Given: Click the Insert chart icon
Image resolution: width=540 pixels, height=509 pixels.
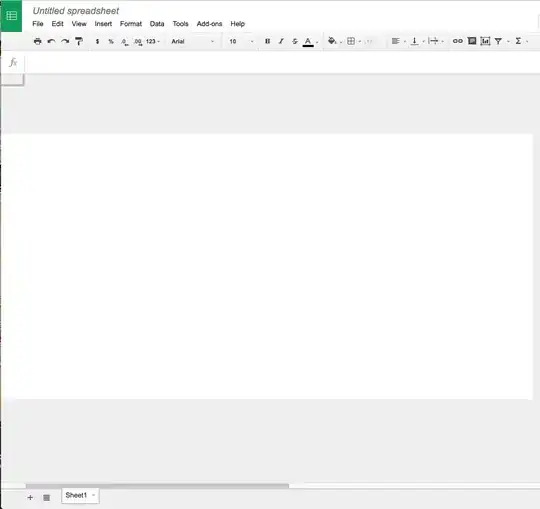Looking at the screenshot, I should (485, 41).
